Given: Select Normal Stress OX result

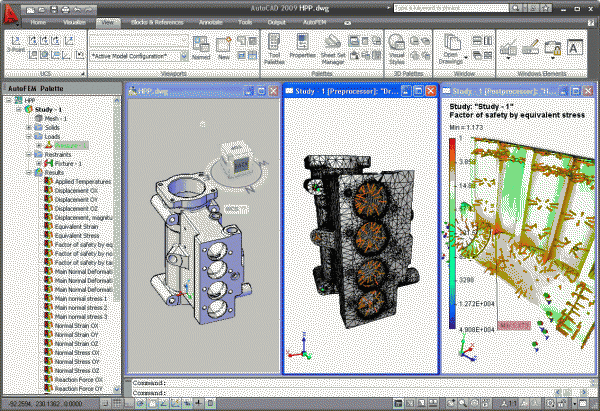Looking at the screenshot, I should click(x=72, y=352).
